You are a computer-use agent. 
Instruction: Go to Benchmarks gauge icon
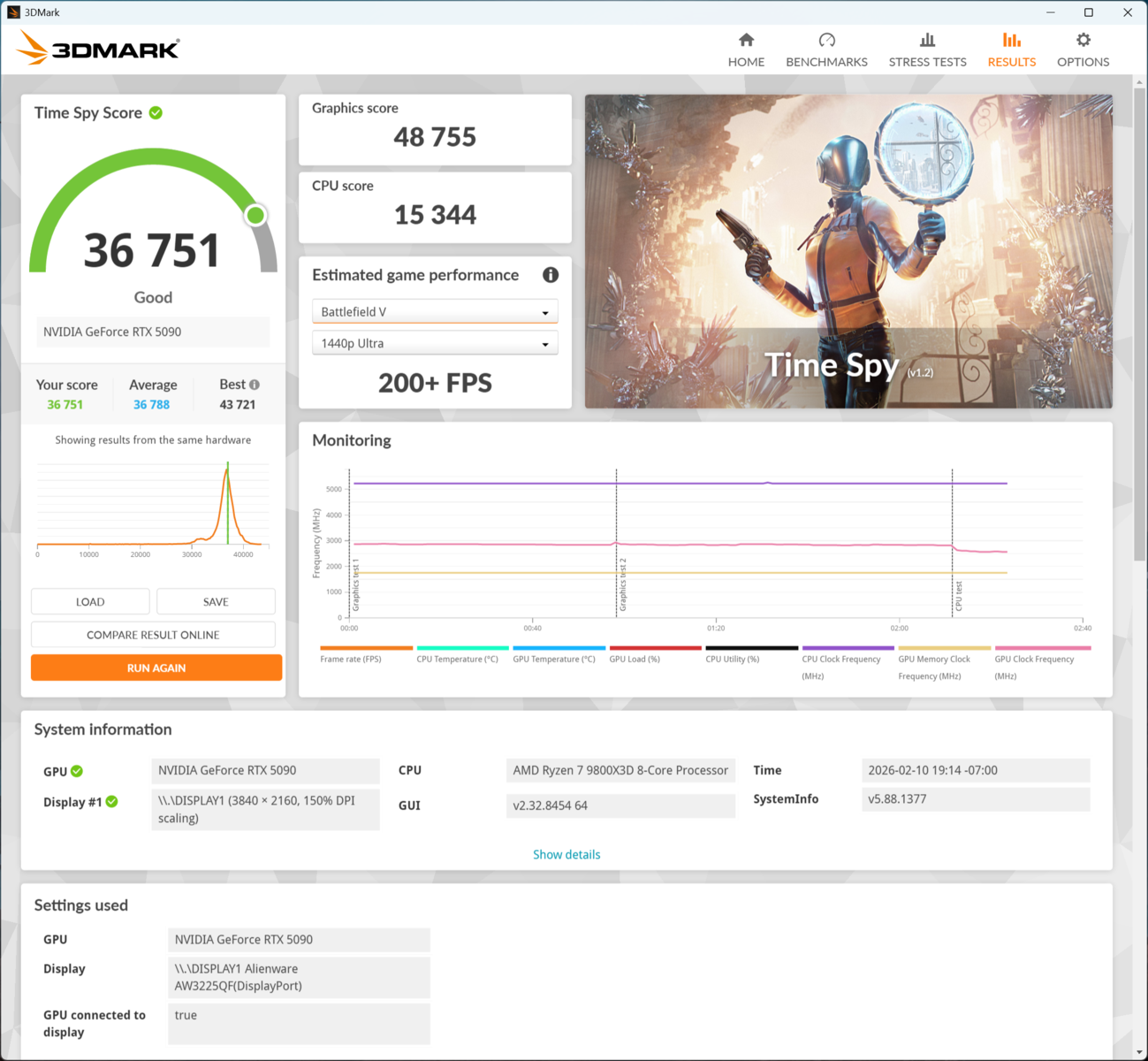tap(826, 41)
